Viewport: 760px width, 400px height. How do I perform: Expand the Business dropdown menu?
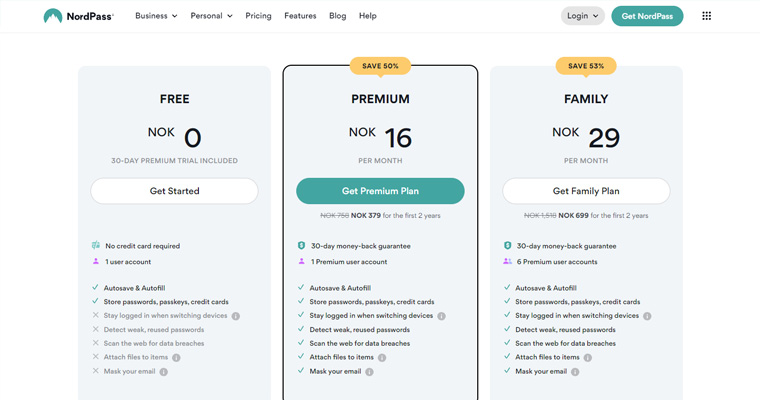click(156, 16)
